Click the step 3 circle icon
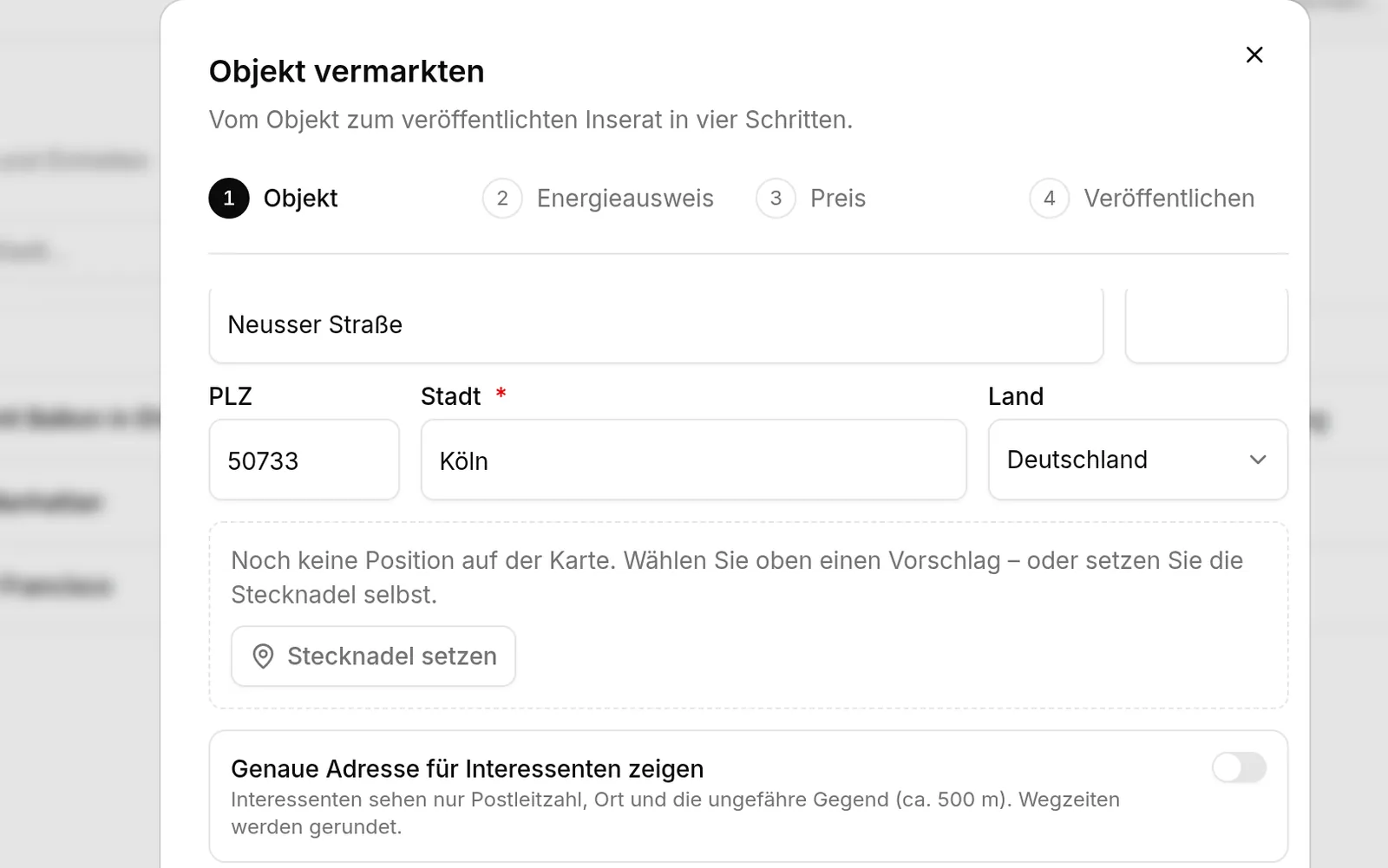 pyautogui.click(x=776, y=199)
